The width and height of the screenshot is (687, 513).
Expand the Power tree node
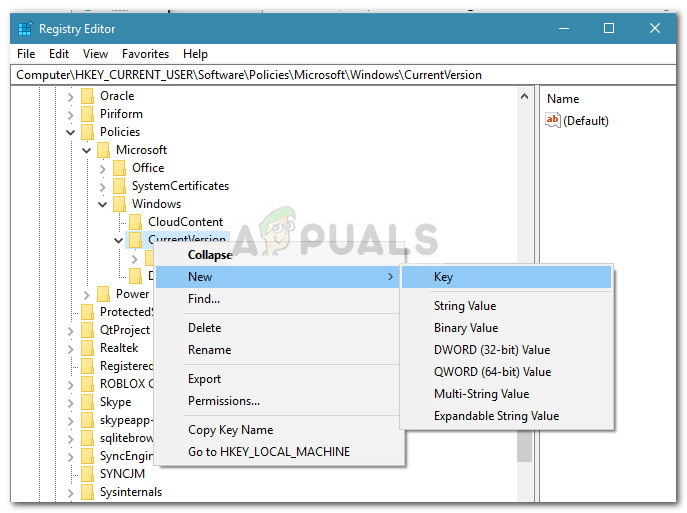pos(86,294)
